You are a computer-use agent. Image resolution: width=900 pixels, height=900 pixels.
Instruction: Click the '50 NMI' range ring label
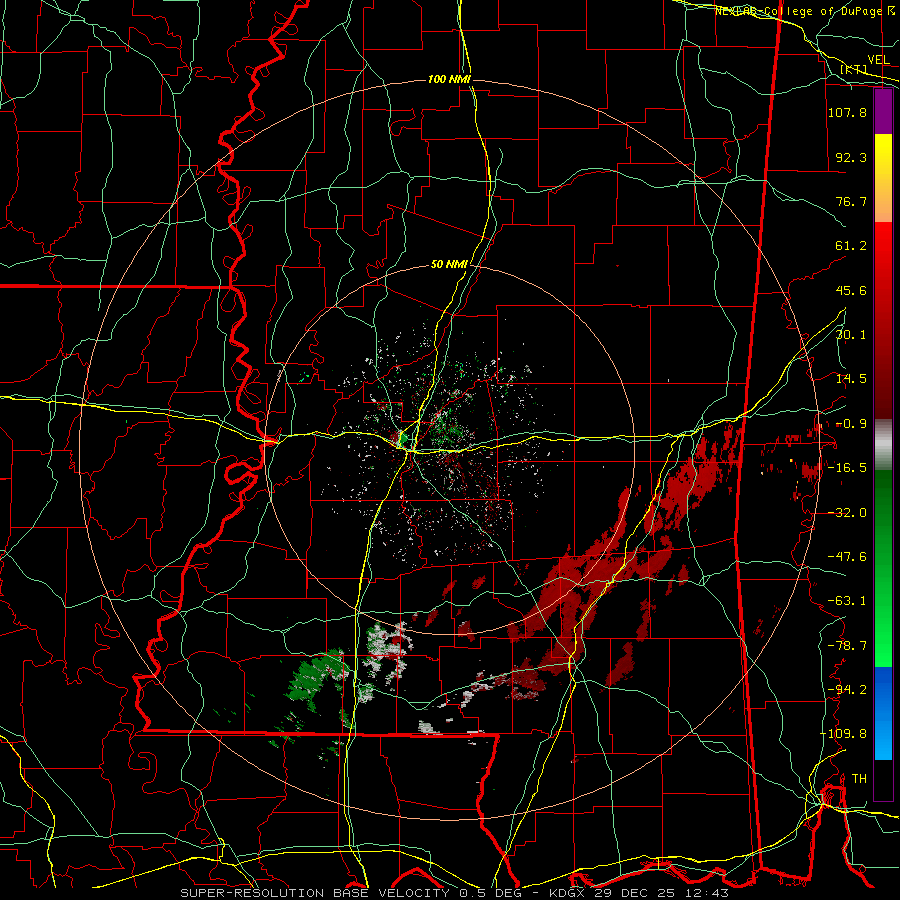click(x=449, y=265)
